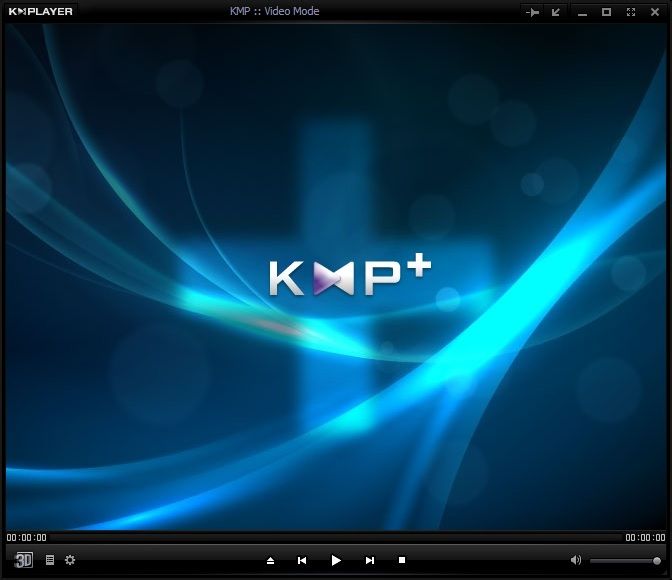Open the control box settings gear
672x580 pixels.
click(x=70, y=560)
